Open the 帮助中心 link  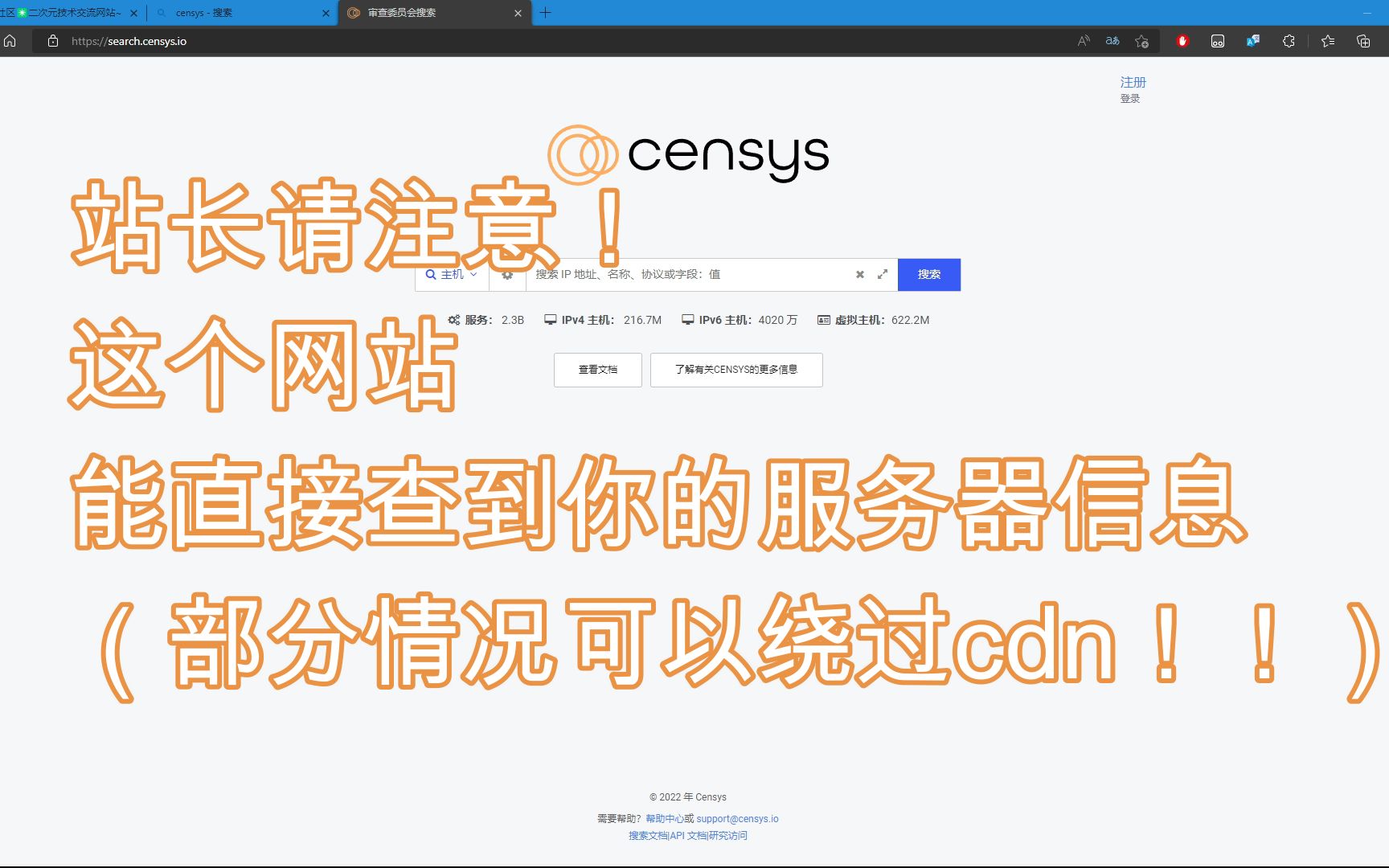pyautogui.click(x=665, y=819)
